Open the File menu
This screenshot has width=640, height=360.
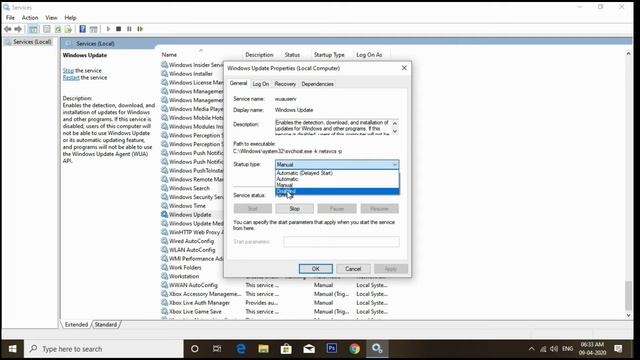10,18
